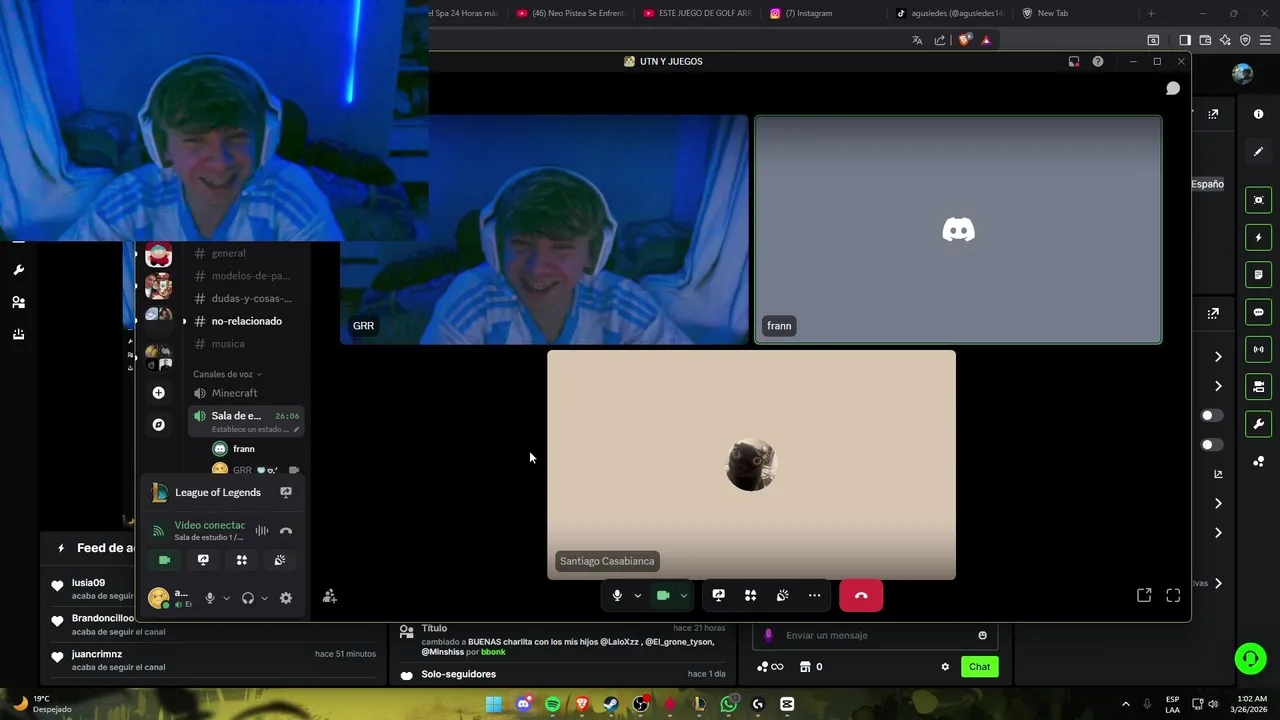Click share icon in browser address bar
This screenshot has height=720, width=1280.
click(x=940, y=40)
